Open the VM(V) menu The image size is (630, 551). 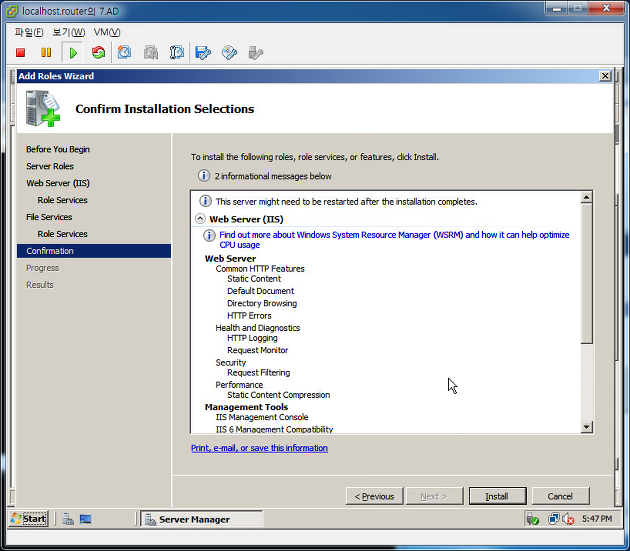coord(107,32)
